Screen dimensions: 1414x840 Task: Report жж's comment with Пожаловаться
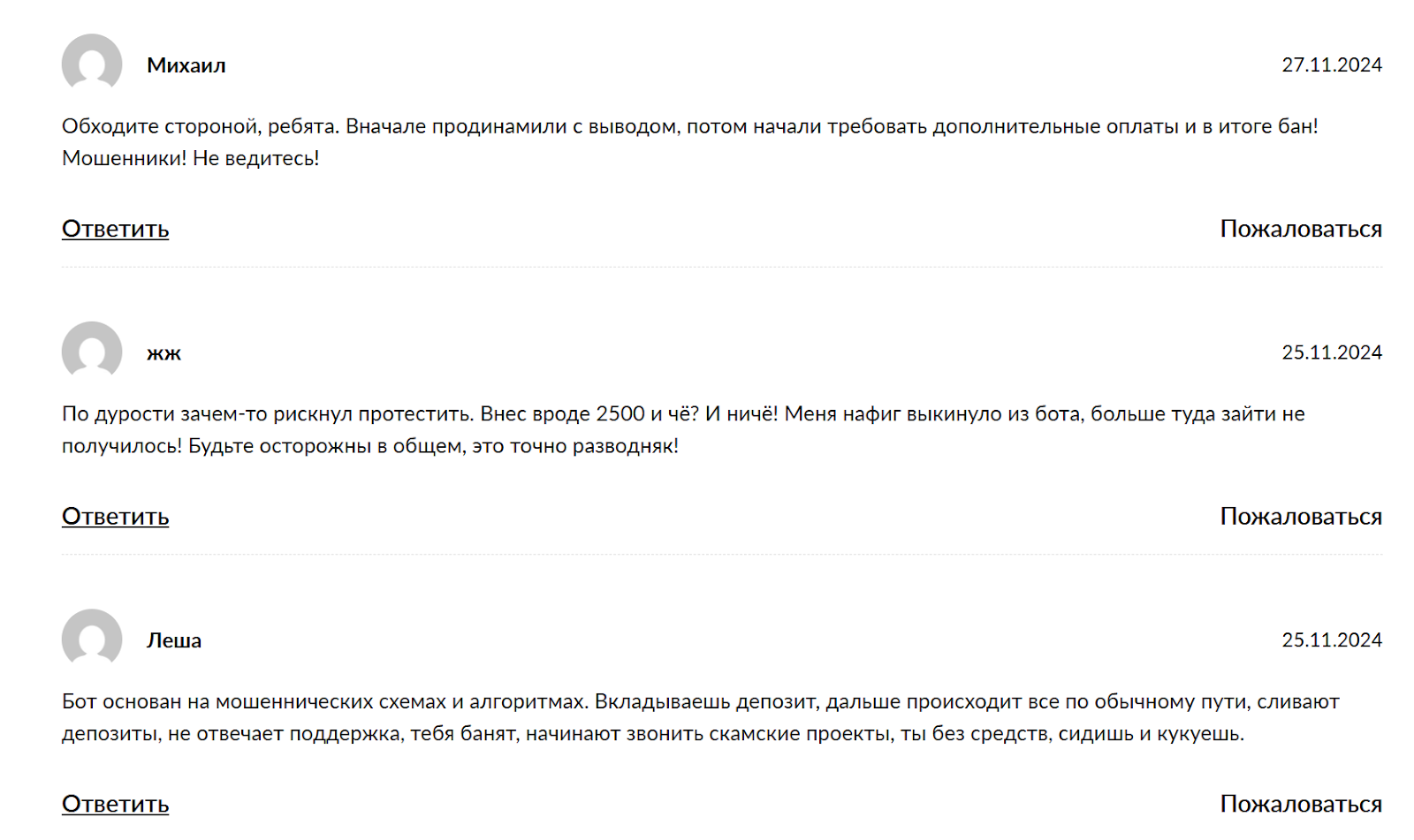(x=1300, y=517)
